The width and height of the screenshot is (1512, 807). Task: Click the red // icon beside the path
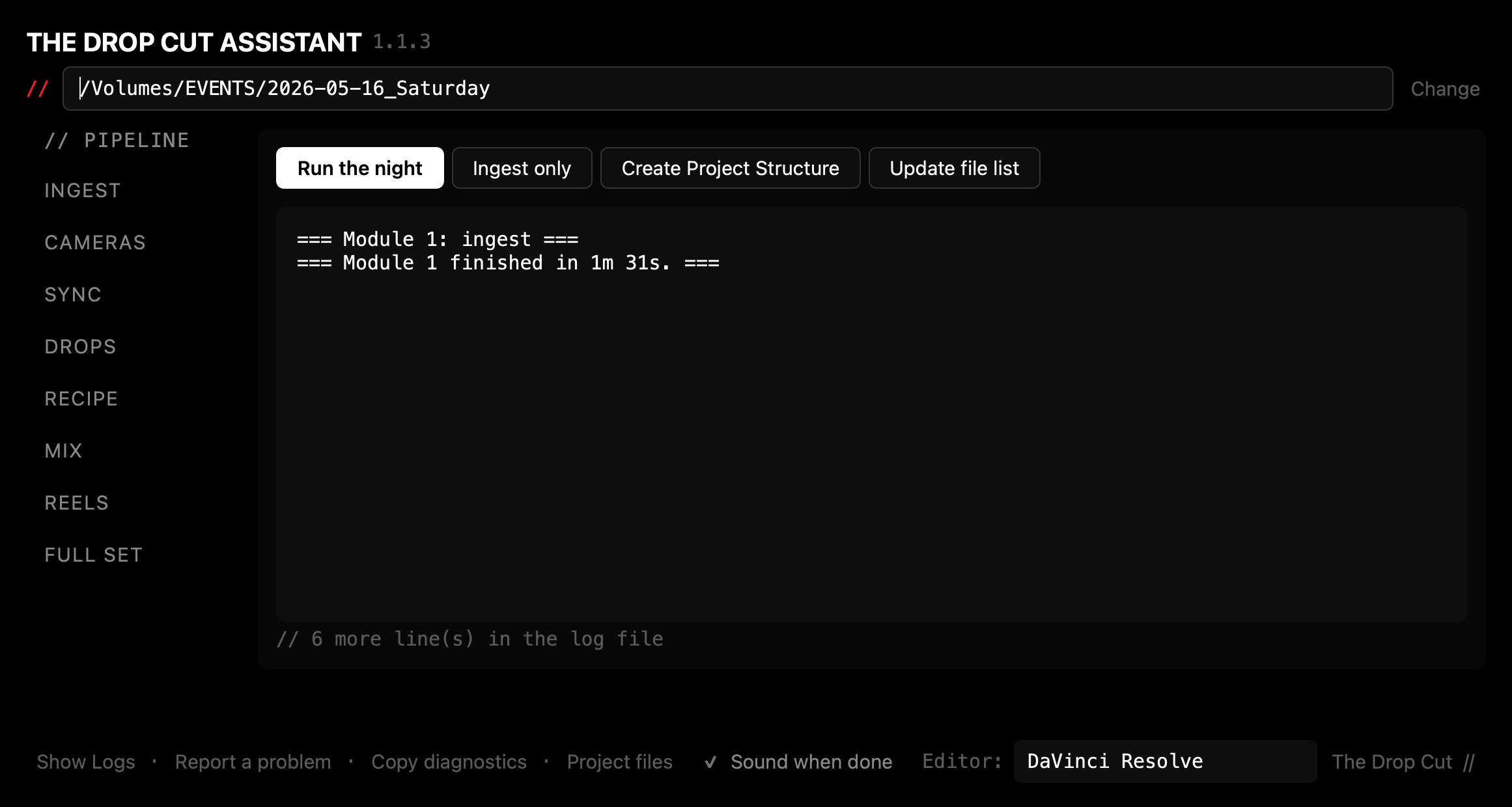[x=37, y=89]
